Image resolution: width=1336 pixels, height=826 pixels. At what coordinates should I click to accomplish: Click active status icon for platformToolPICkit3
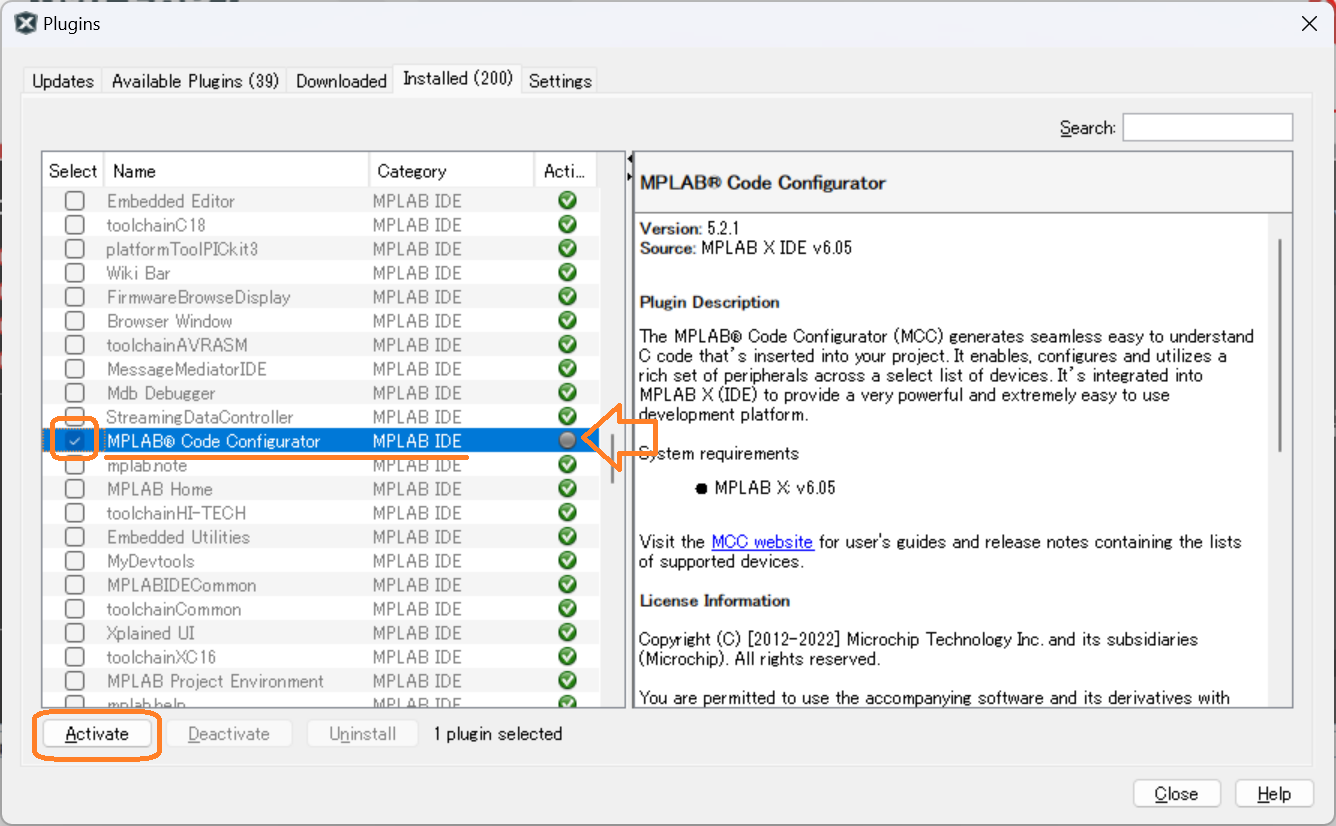[567, 249]
